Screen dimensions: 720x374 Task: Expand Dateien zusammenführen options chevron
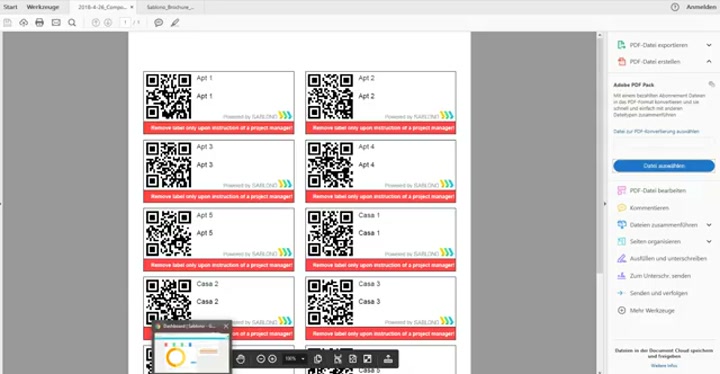[709, 225]
